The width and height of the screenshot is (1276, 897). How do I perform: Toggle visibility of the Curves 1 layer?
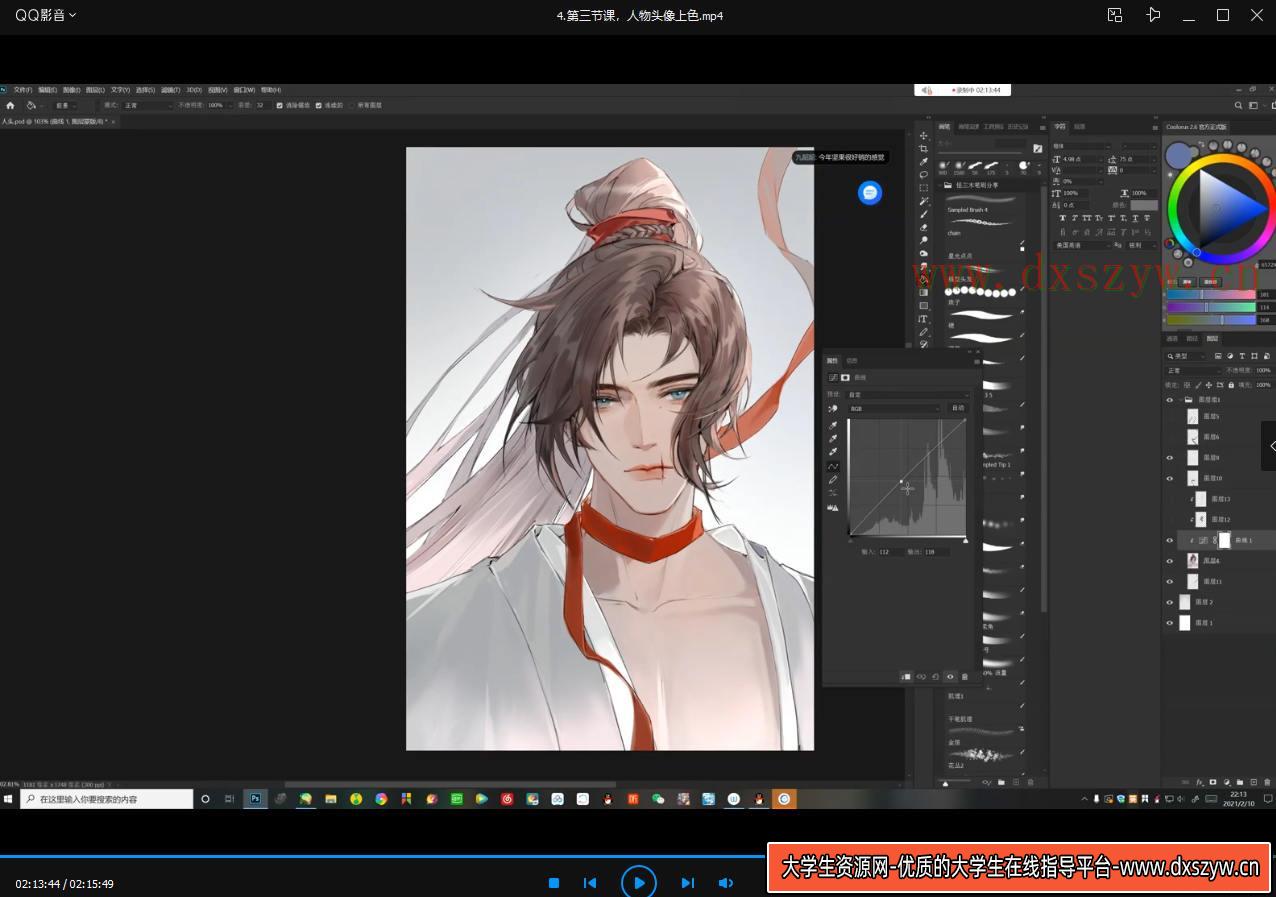pos(1170,540)
